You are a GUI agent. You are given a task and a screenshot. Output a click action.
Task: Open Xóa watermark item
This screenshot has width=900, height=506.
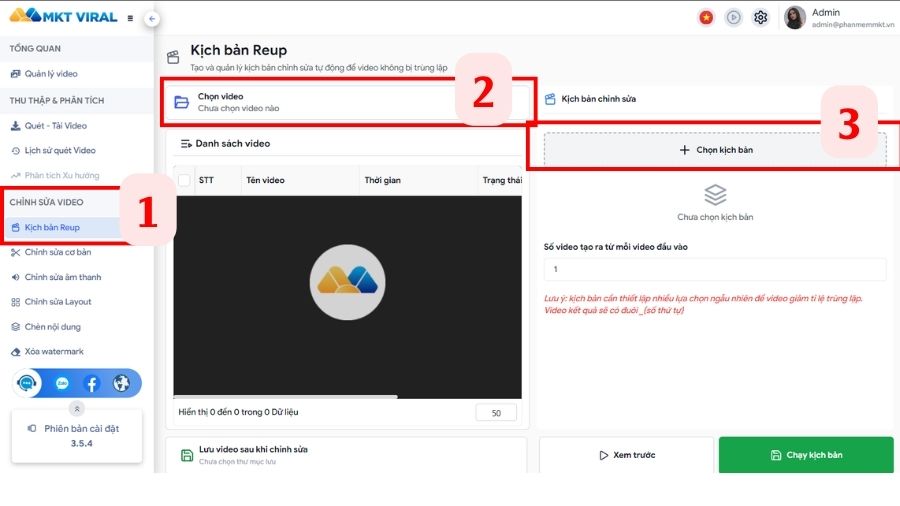pyautogui.click(x=47, y=352)
